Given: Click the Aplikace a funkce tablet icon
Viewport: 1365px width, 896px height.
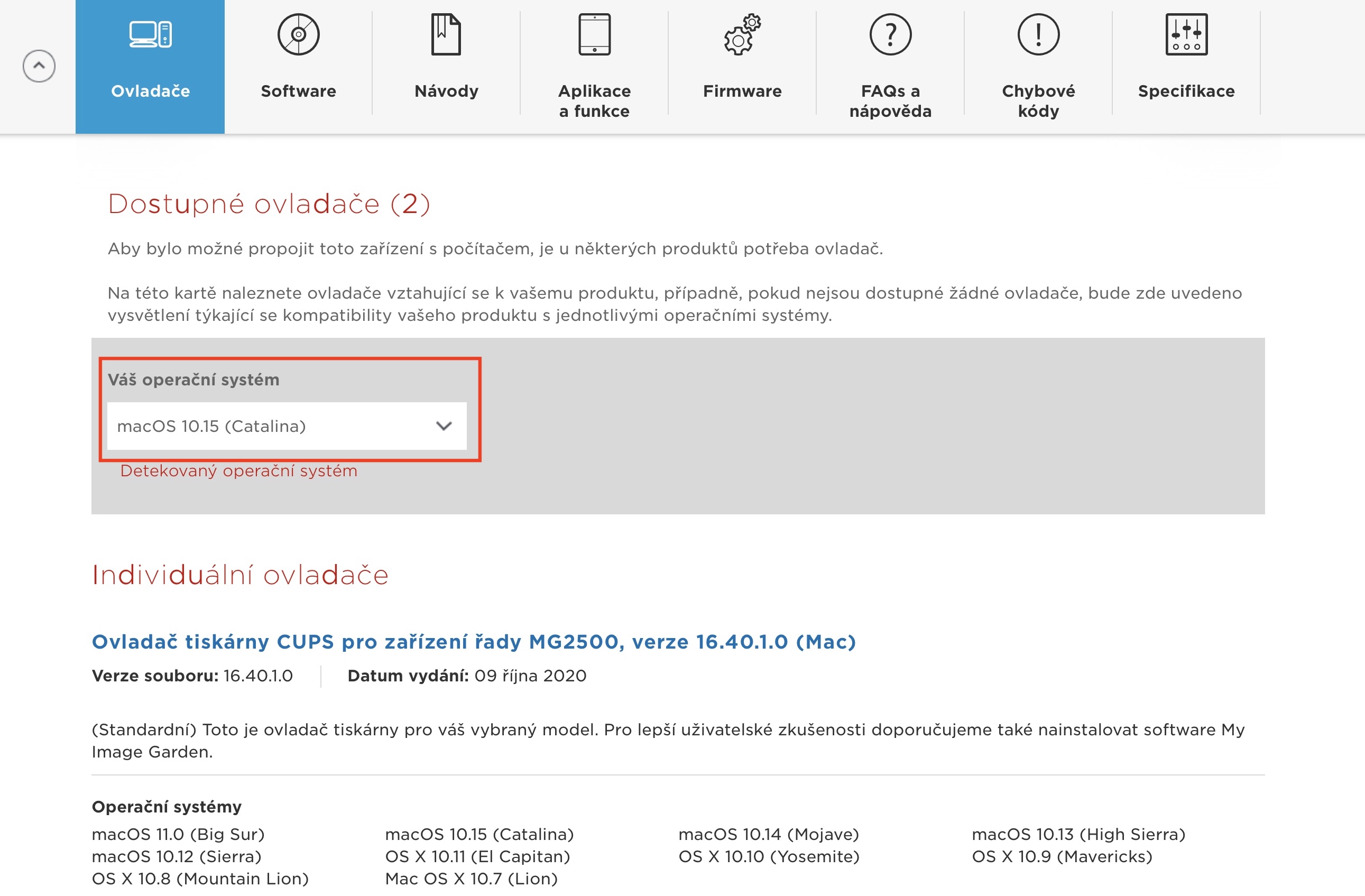Looking at the screenshot, I should click(594, 34).
